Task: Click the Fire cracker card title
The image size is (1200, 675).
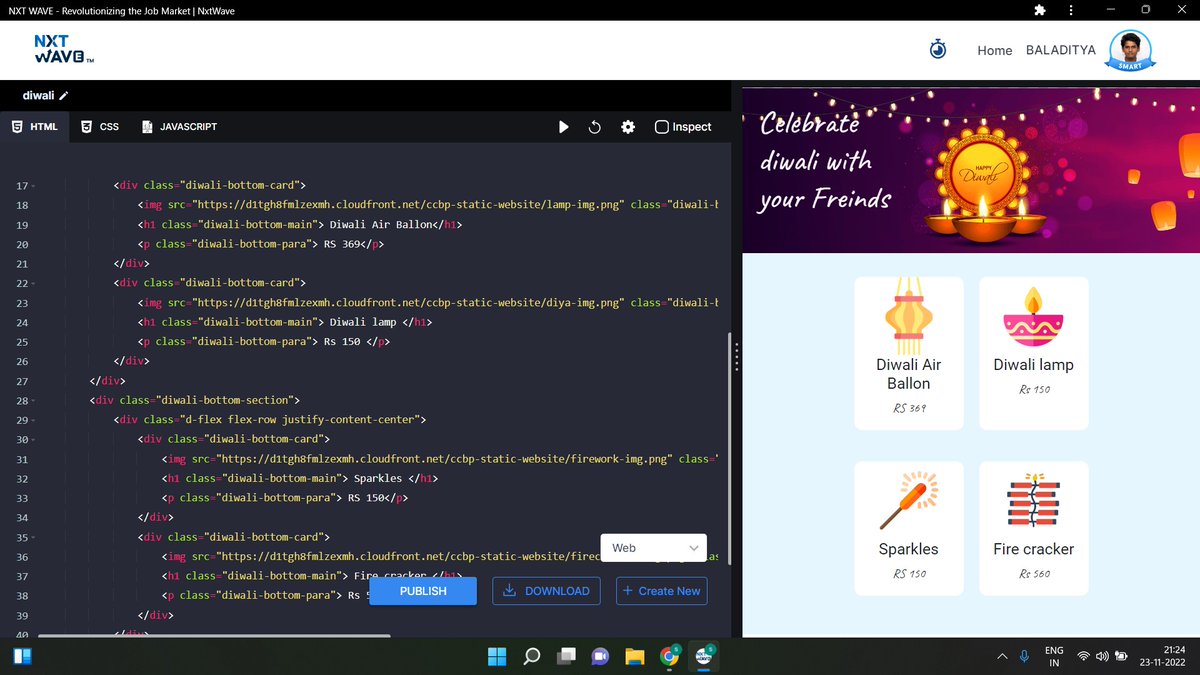Action: [1034, 549]
